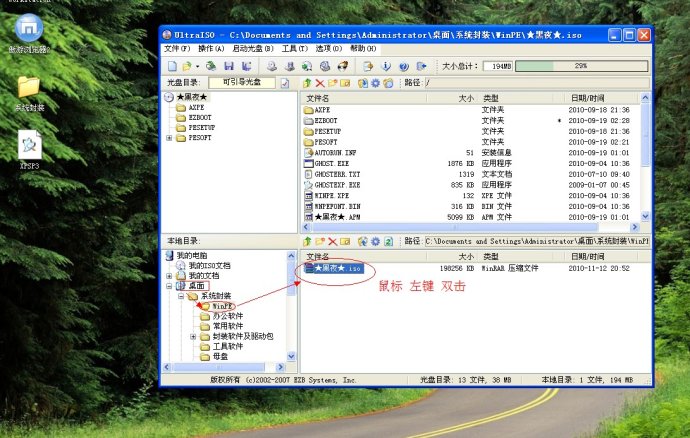
Task: Open the 工具(T) menu
Action: click(x=295, y=48)
